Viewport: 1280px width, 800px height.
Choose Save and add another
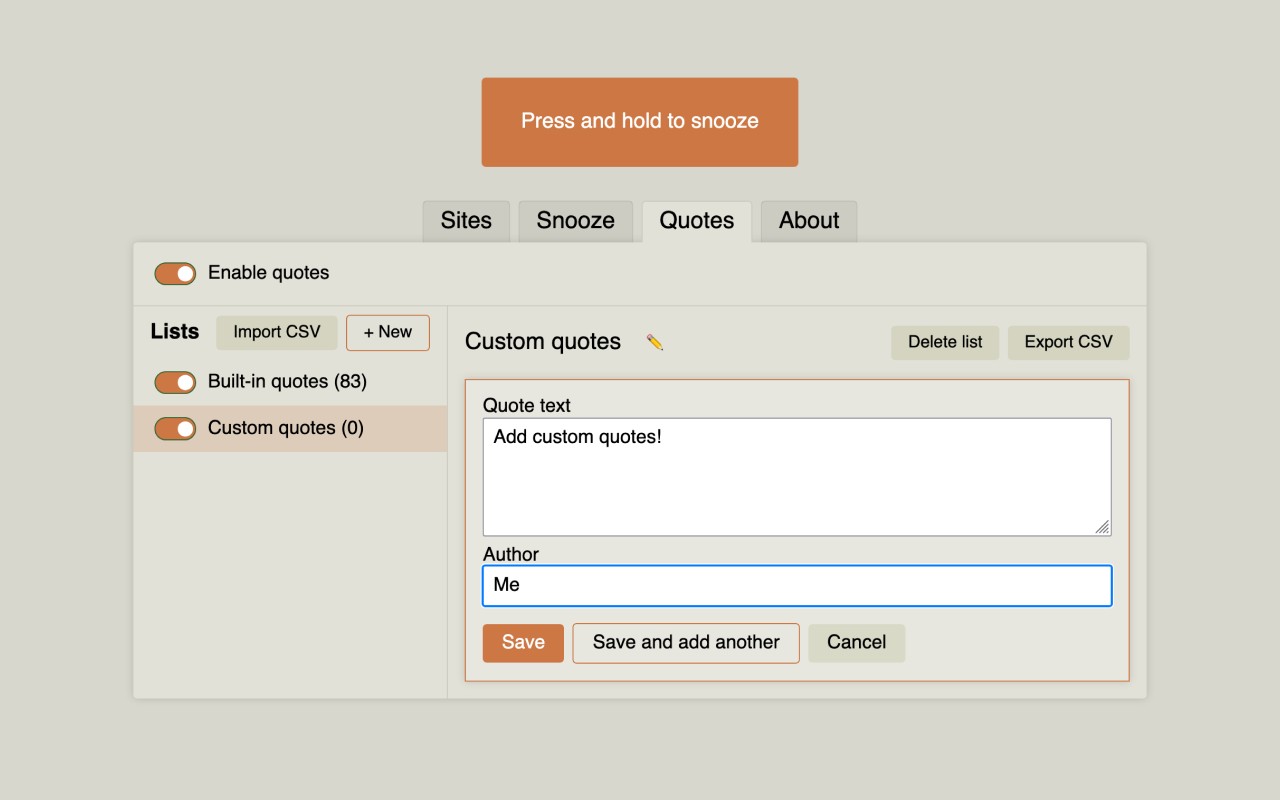click(686, 643)
